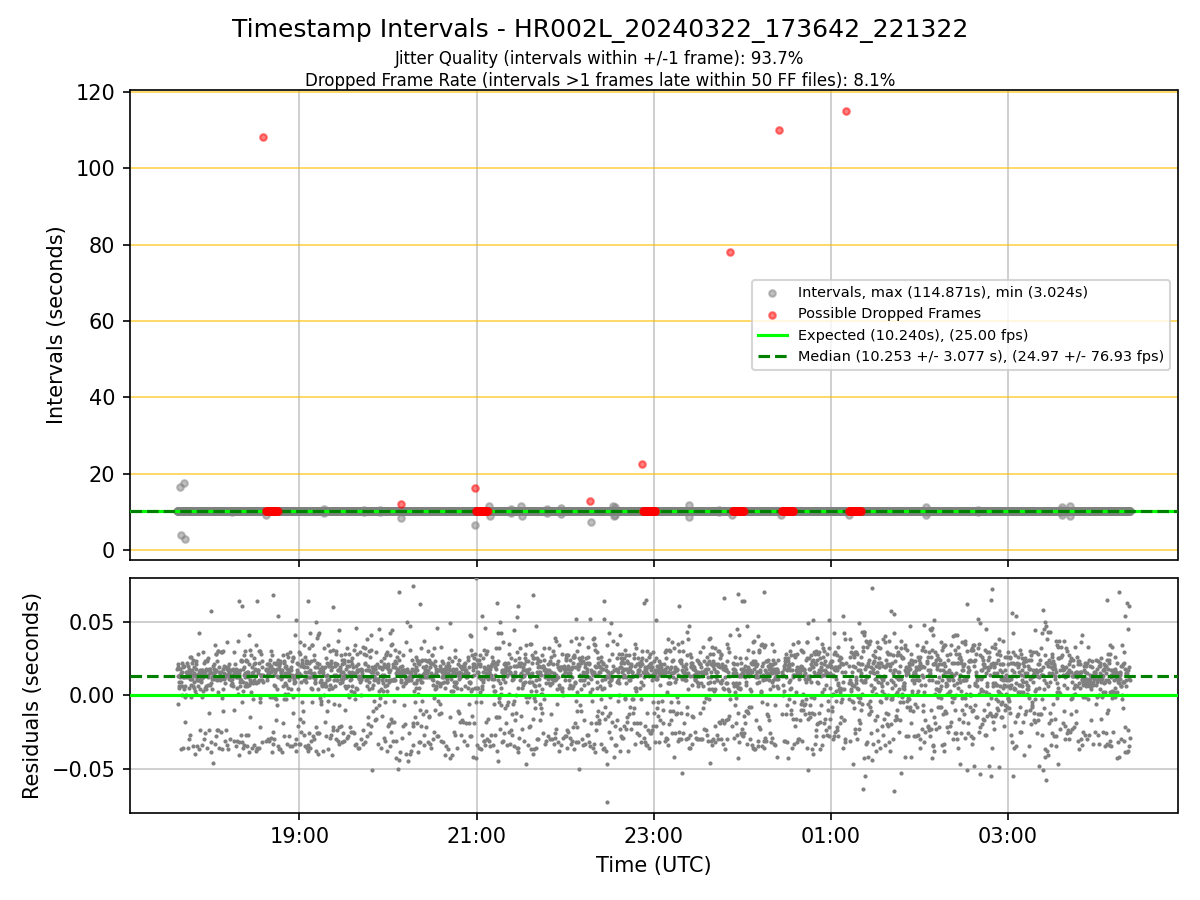Click the '23:00' x-axis tick label
Screen dimensions: 1200x900
[x=653, y=835]
